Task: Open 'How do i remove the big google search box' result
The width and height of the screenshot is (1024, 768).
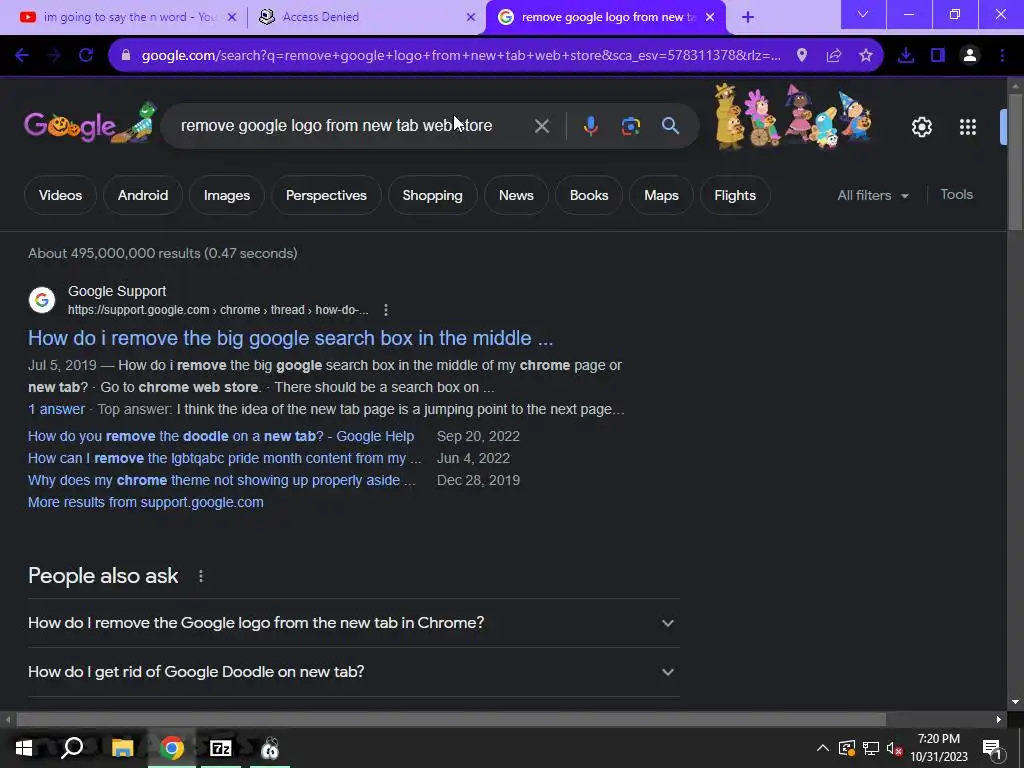Action: [x=291, y=338]
